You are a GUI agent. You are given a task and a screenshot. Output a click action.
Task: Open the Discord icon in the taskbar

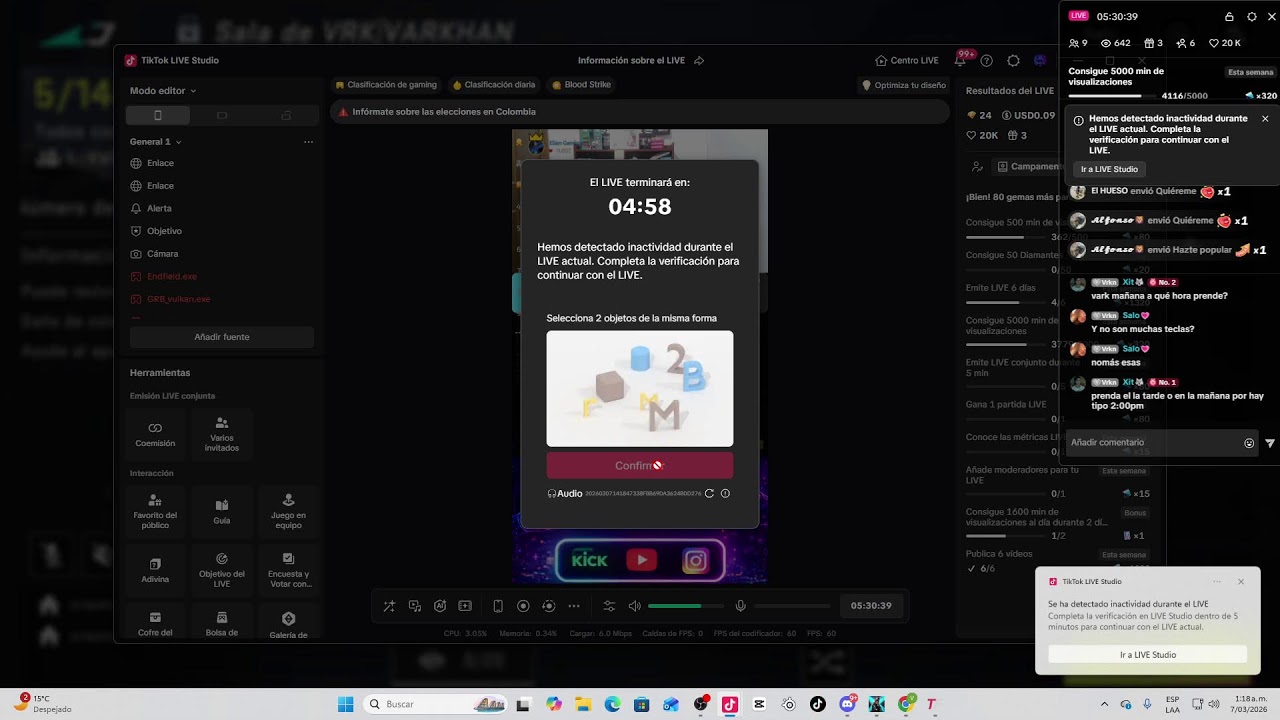(848, 704)
